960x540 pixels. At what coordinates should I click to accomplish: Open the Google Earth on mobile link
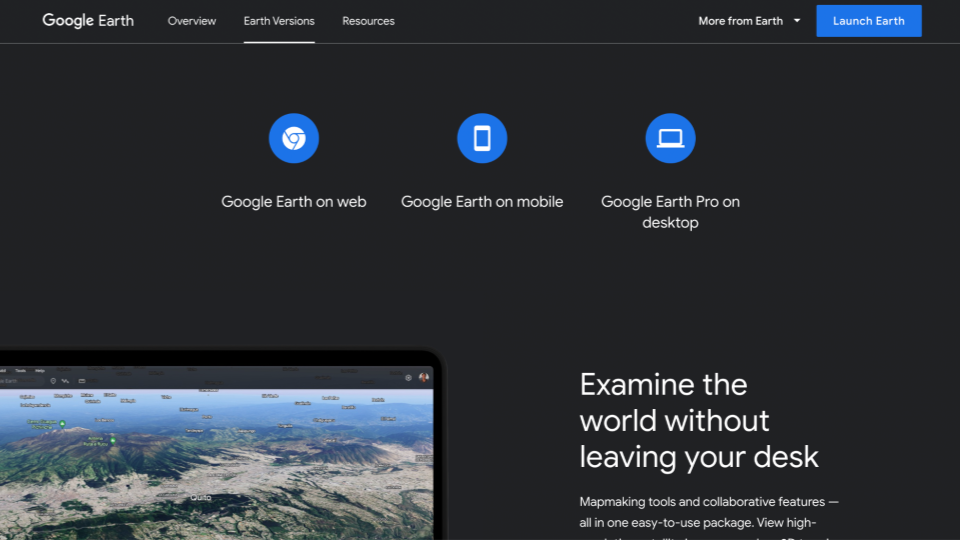[x=482, y=202]
